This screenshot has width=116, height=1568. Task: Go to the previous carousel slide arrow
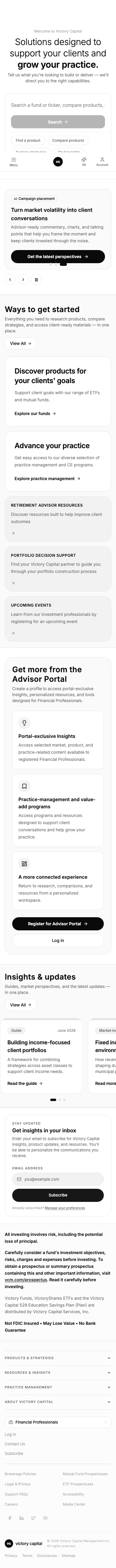coord(10,279)
